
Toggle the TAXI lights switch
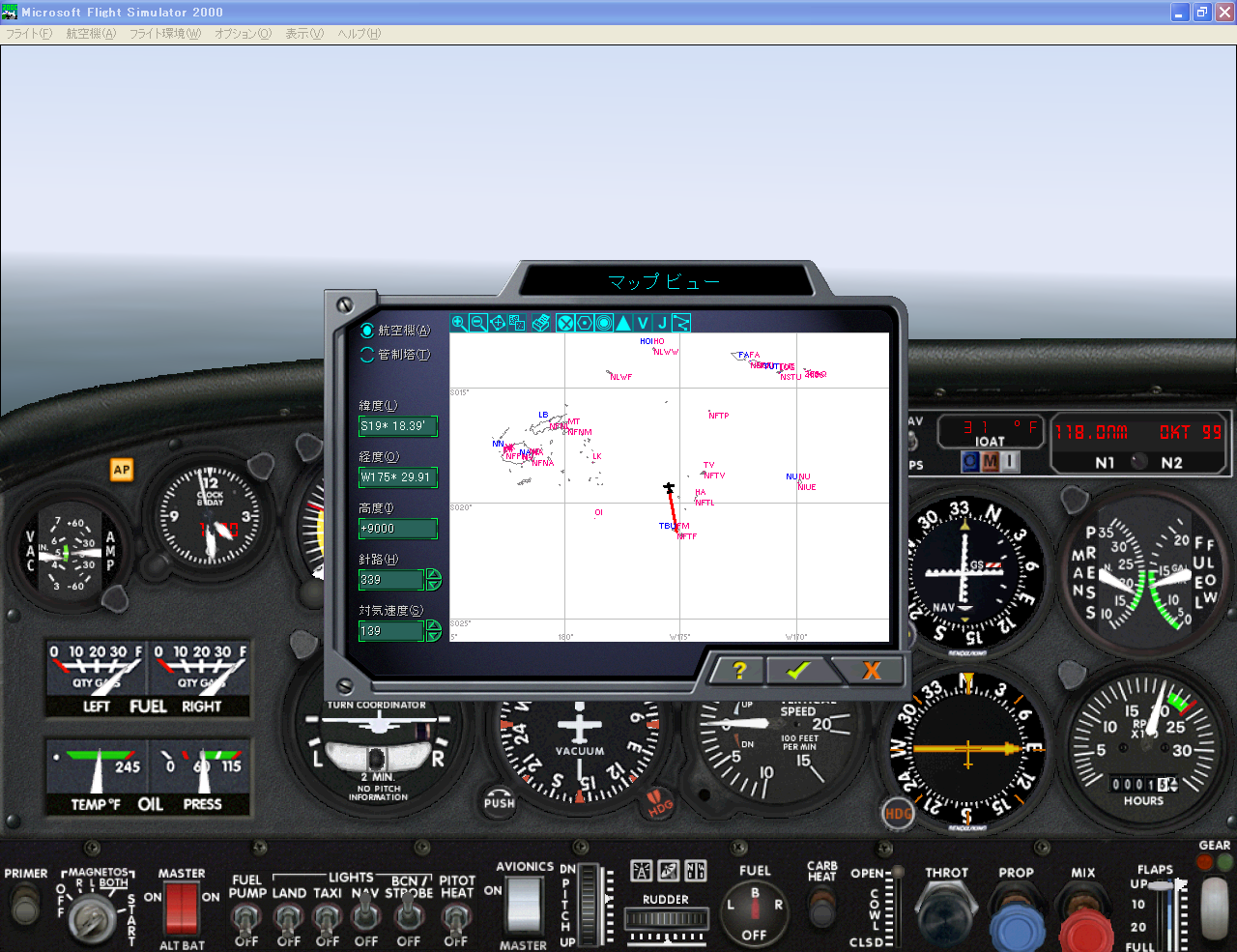(x=328, y=919)
